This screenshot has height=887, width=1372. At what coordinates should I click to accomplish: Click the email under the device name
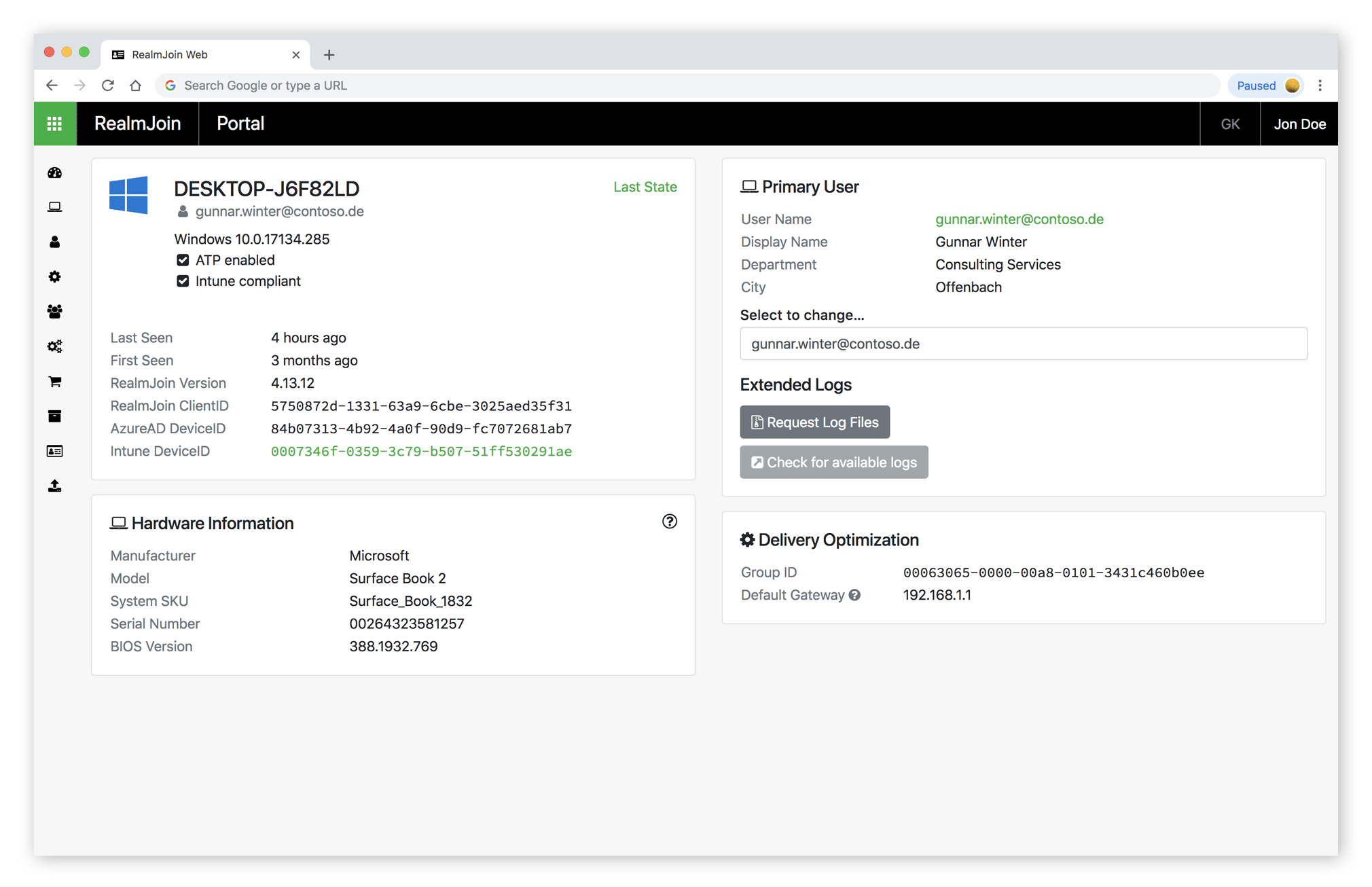click(280, 212)
